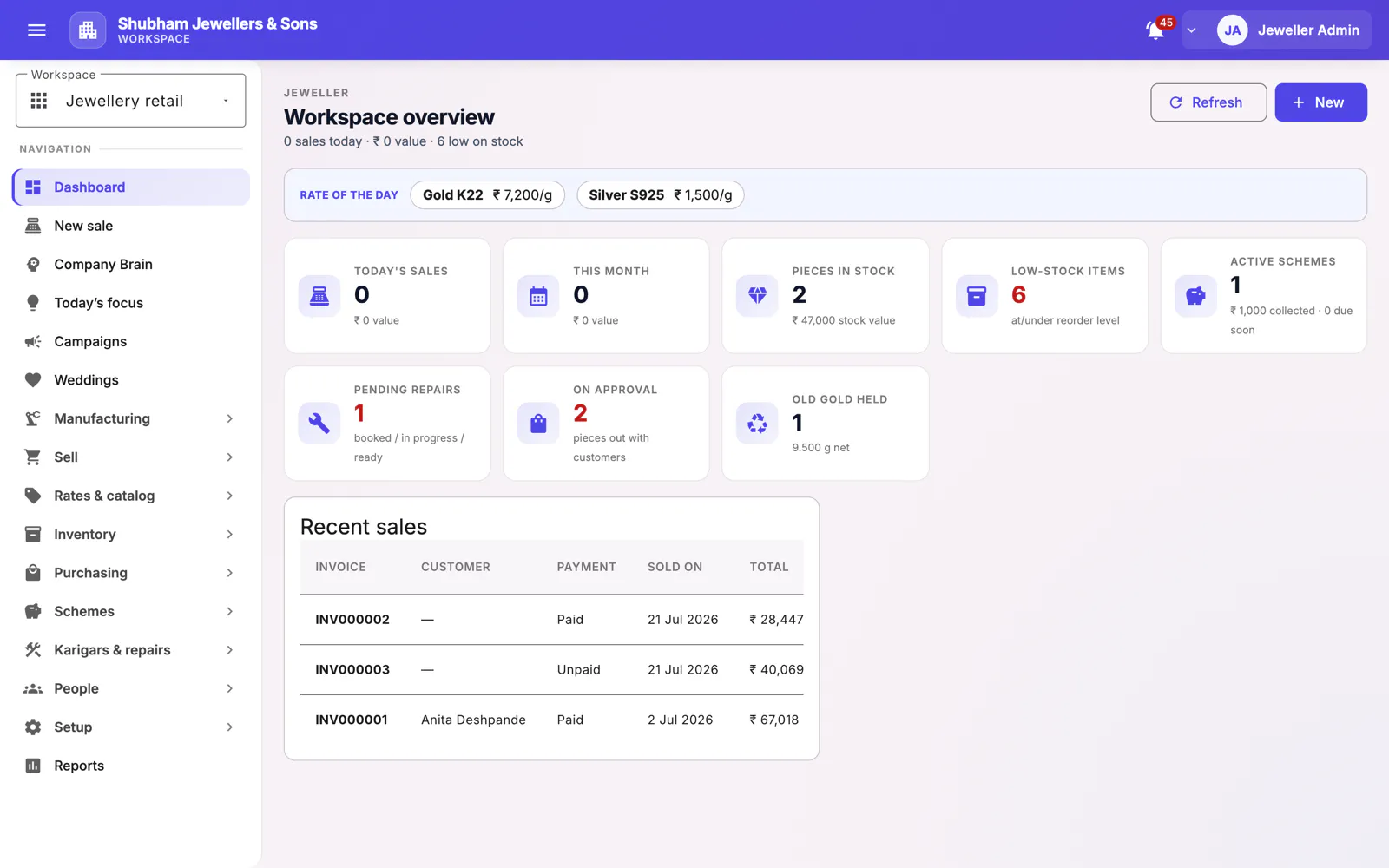Click the Pending Repairs wrench icon

click(x=319, y=424)
